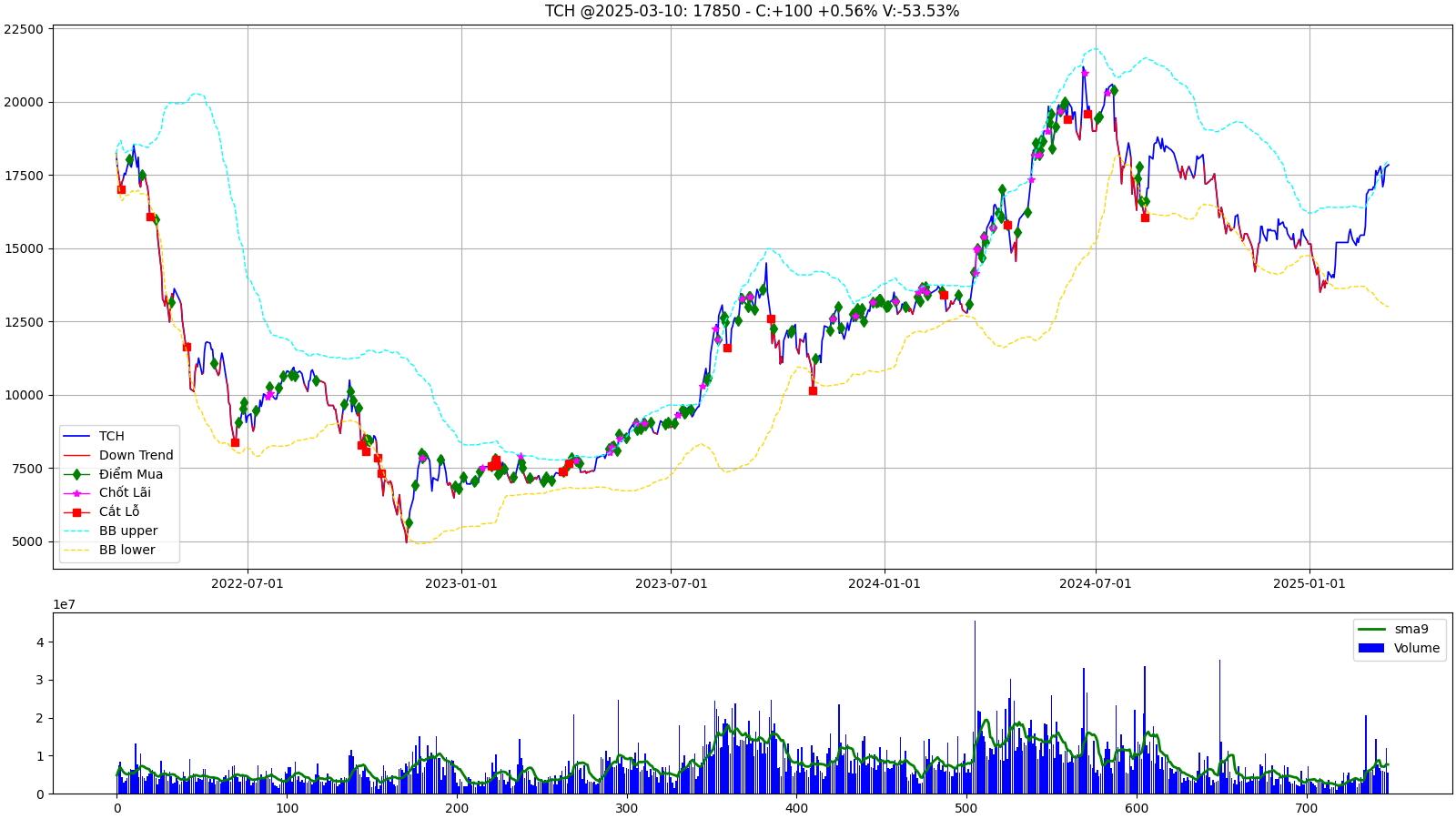Click the 1e7 scale label above volume axis
Screen dimensions: 1456x819
[64, 604]
